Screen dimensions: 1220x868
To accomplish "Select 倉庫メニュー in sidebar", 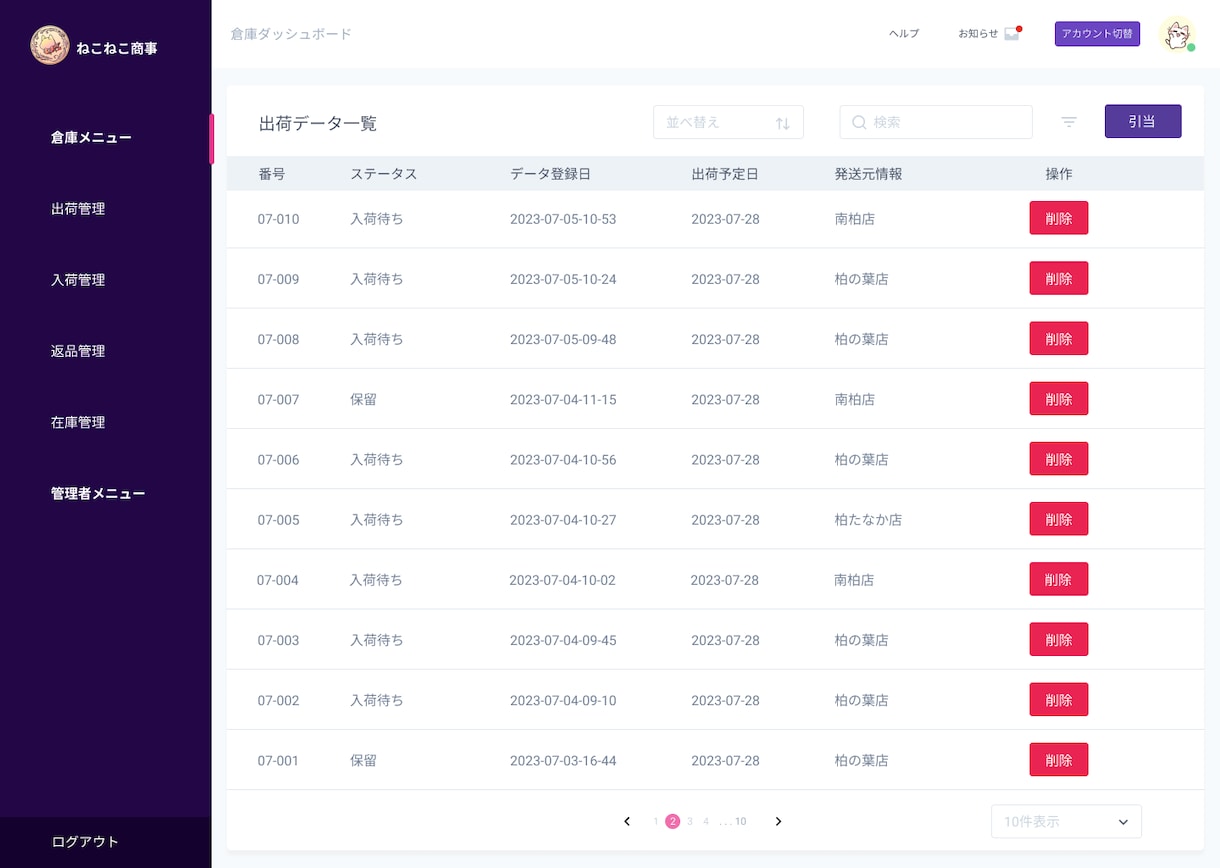I will coord(91,138).
